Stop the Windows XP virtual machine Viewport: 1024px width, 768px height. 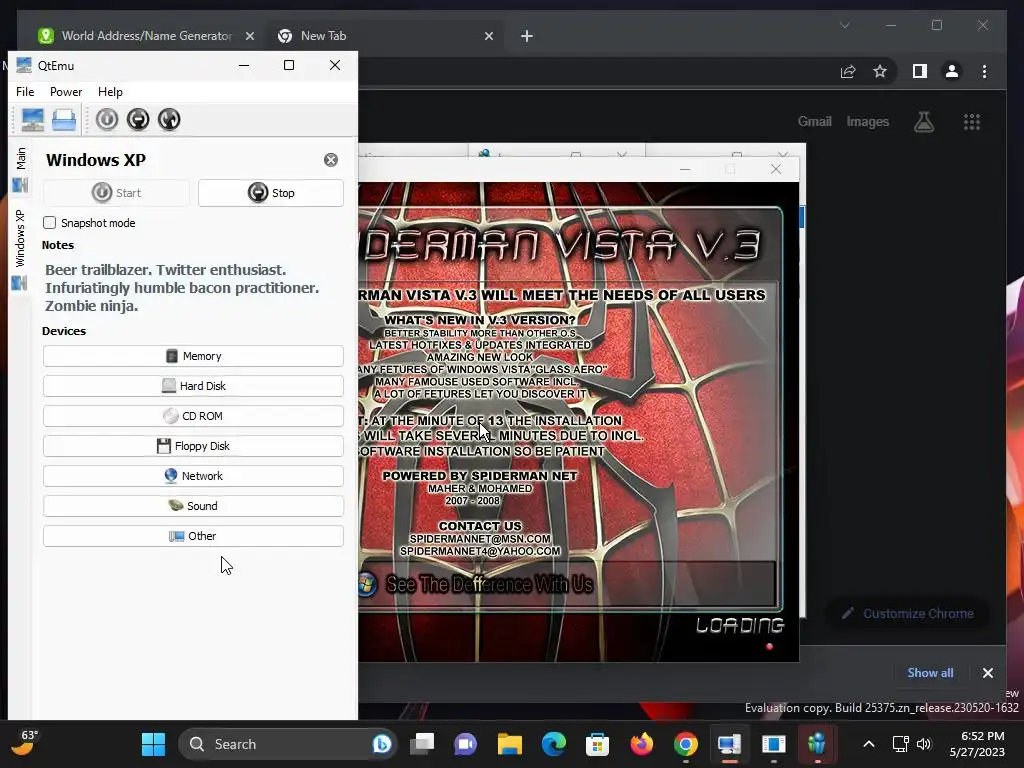pyautogui.click(x=271, y=193)
